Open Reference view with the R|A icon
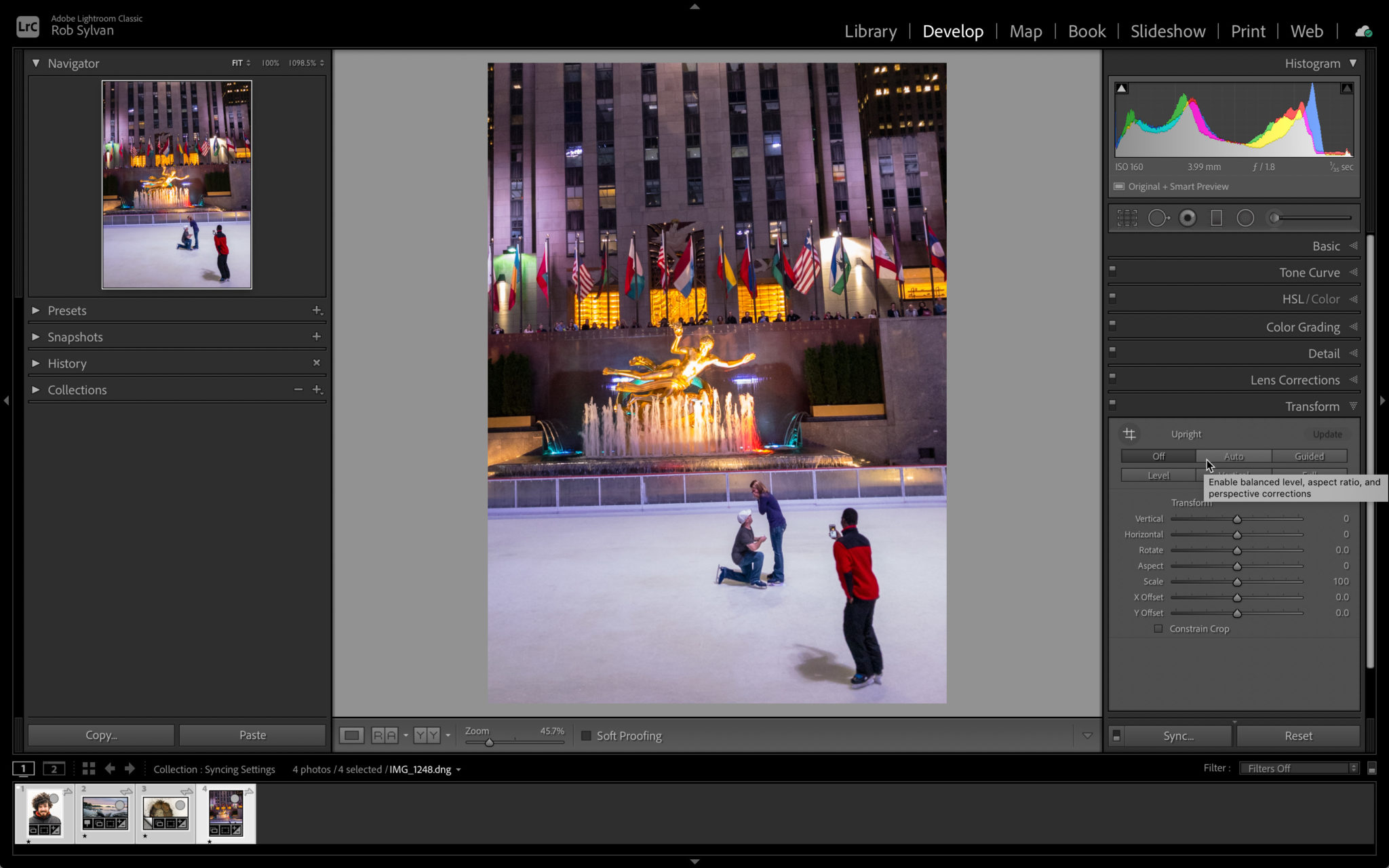 pos(385,736)
